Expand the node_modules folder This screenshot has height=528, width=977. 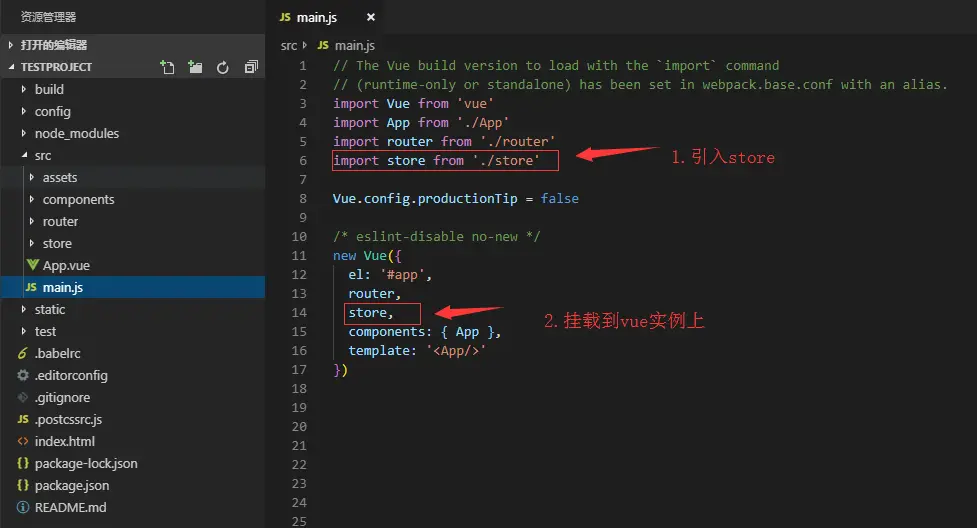[24, 133]
